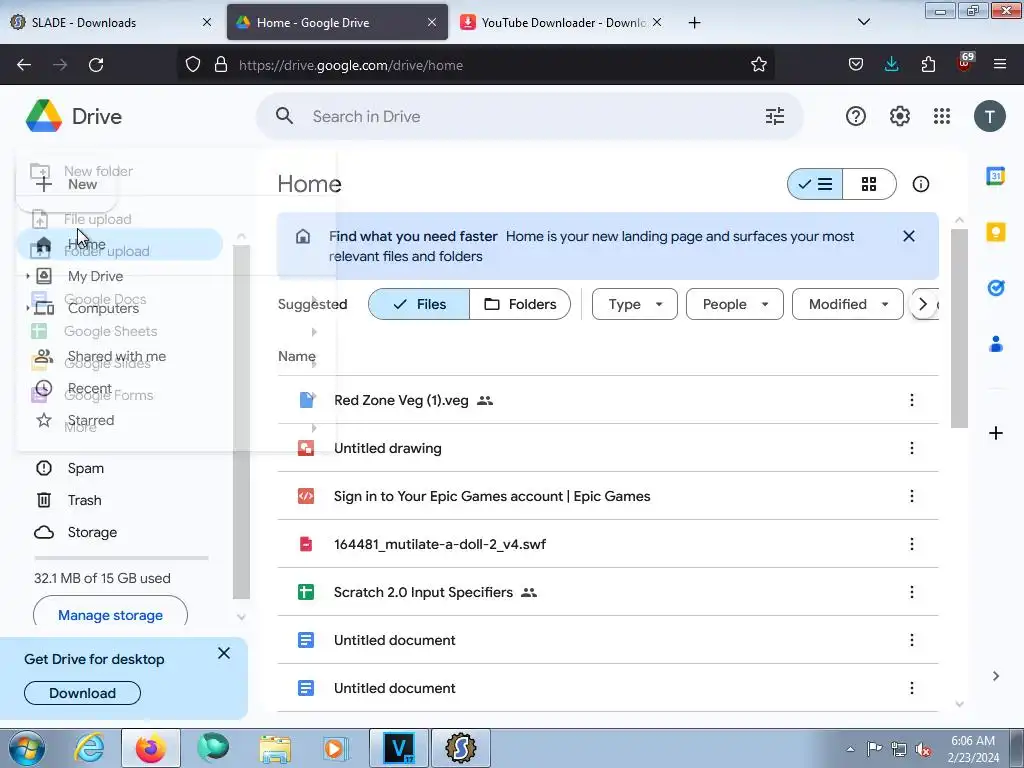The height and width of the screenshot is (768, 1024).
Task: Open Drive settings gear
Action: point(900,116)
